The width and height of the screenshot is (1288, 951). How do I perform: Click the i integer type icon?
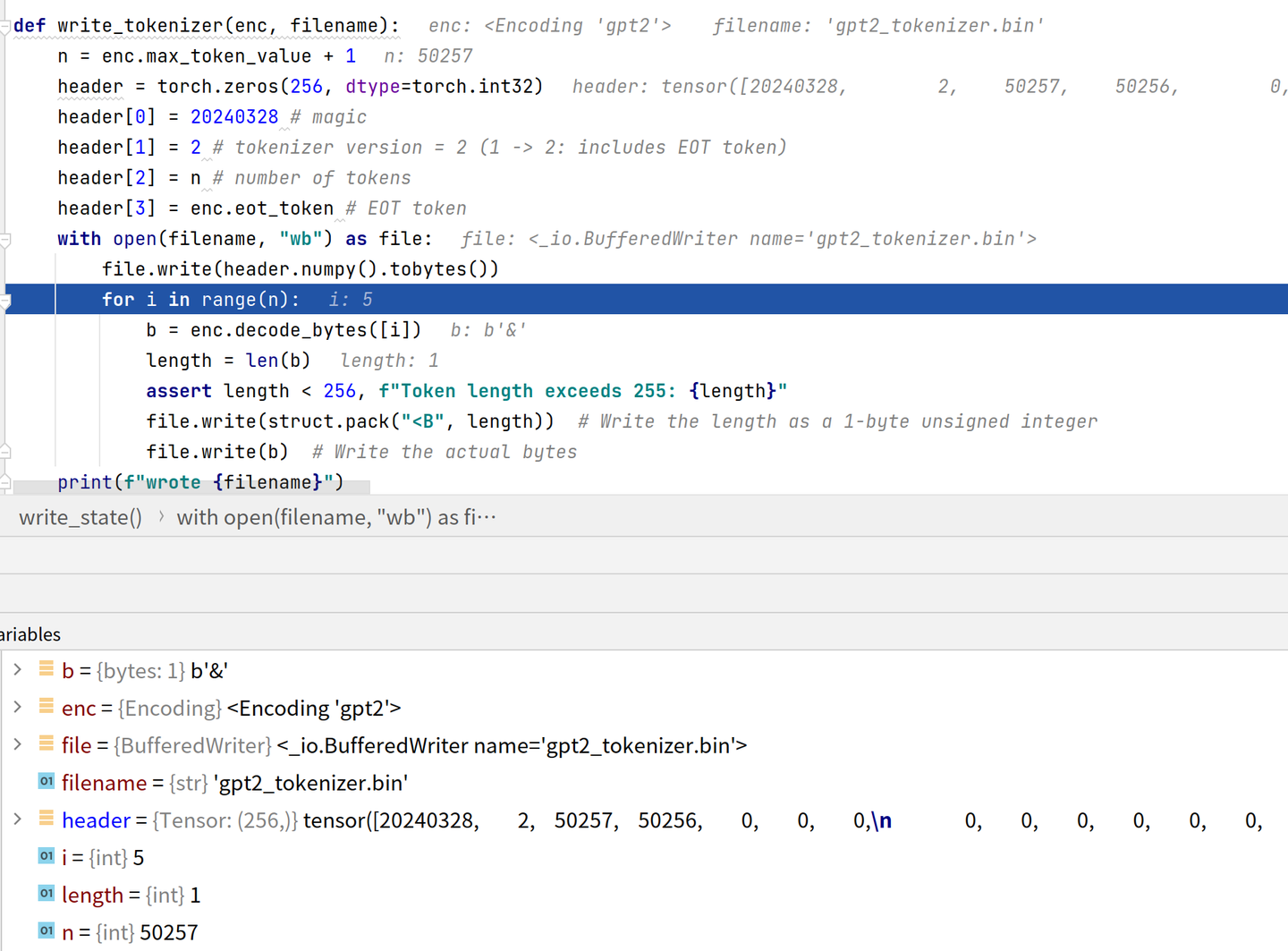[x=47, y=857]
